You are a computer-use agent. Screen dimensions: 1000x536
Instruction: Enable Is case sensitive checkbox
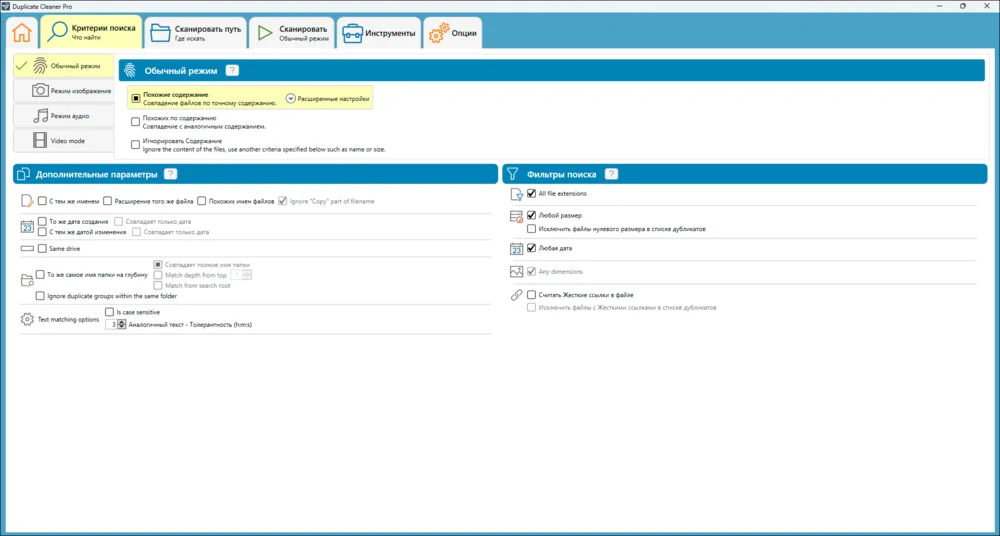click(109, 313)
